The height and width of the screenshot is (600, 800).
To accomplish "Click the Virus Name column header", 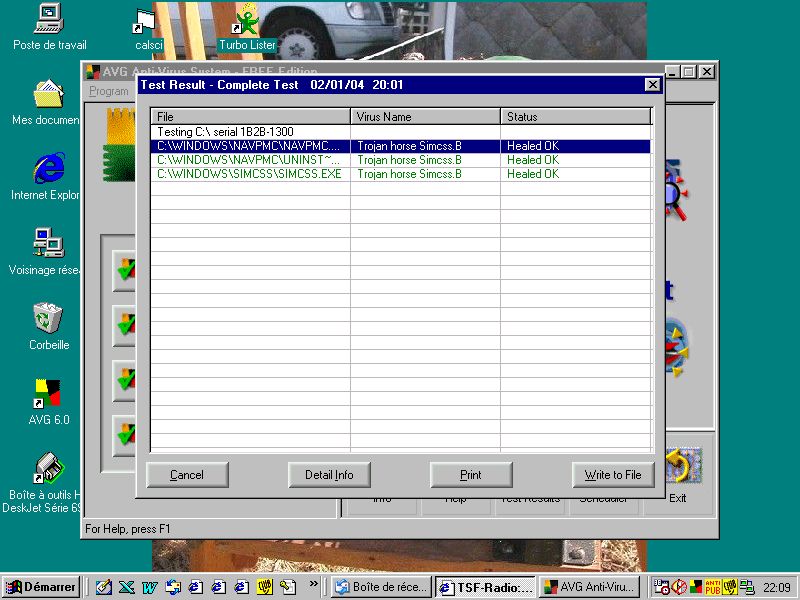I will (426, 116).
